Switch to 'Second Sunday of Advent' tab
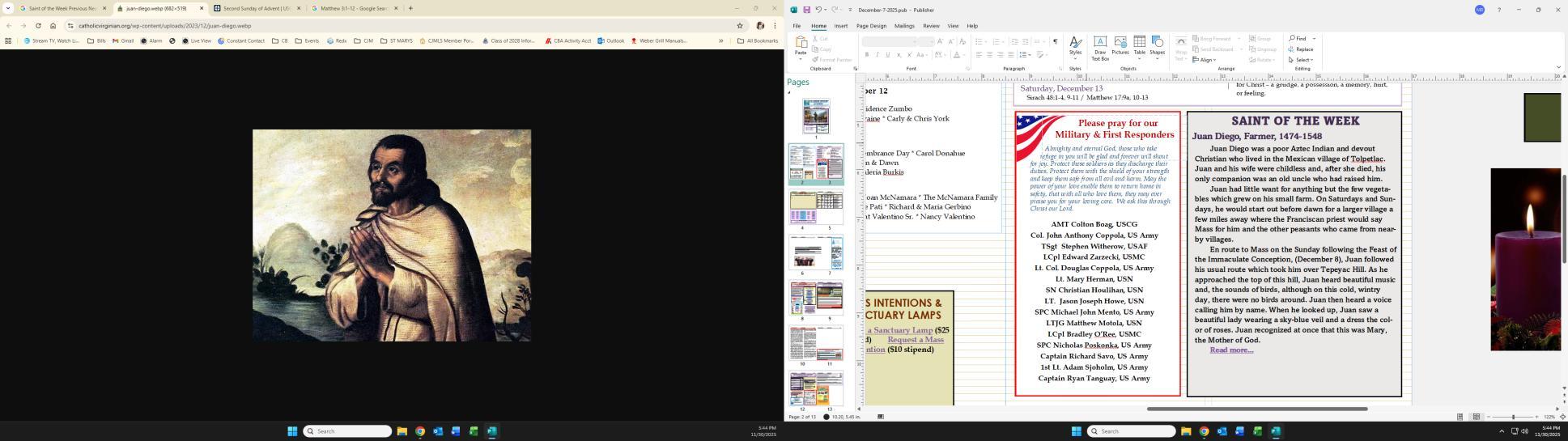 pyautogui.click(x=257, y=8)
